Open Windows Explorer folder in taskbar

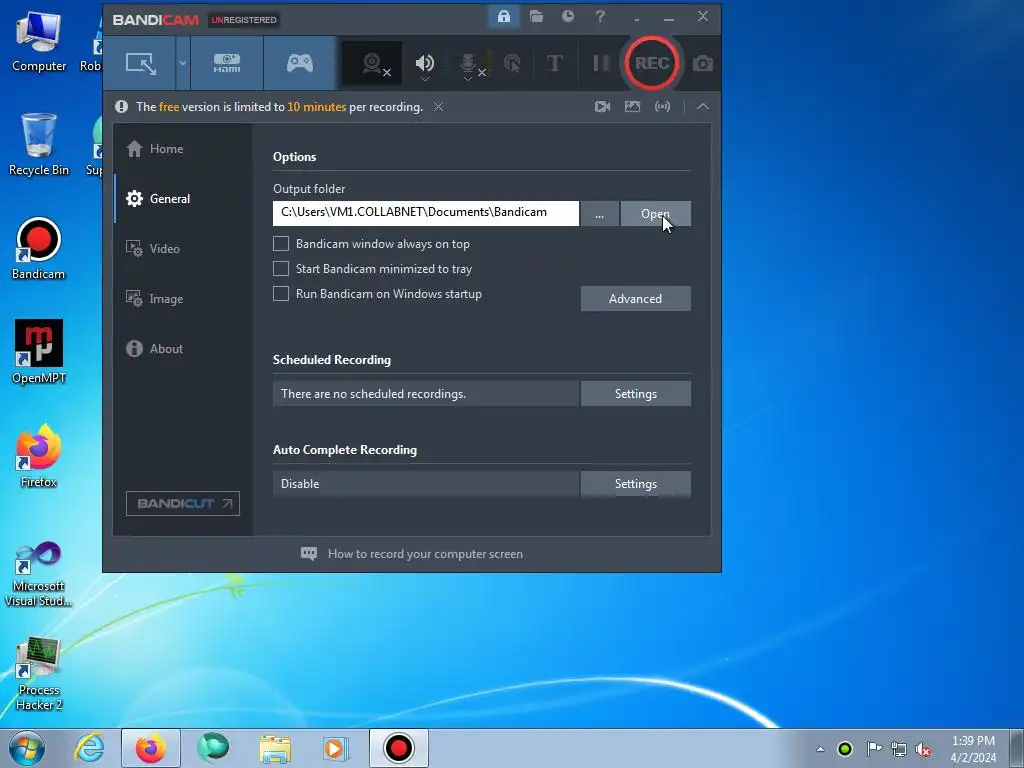pos(275,748)
